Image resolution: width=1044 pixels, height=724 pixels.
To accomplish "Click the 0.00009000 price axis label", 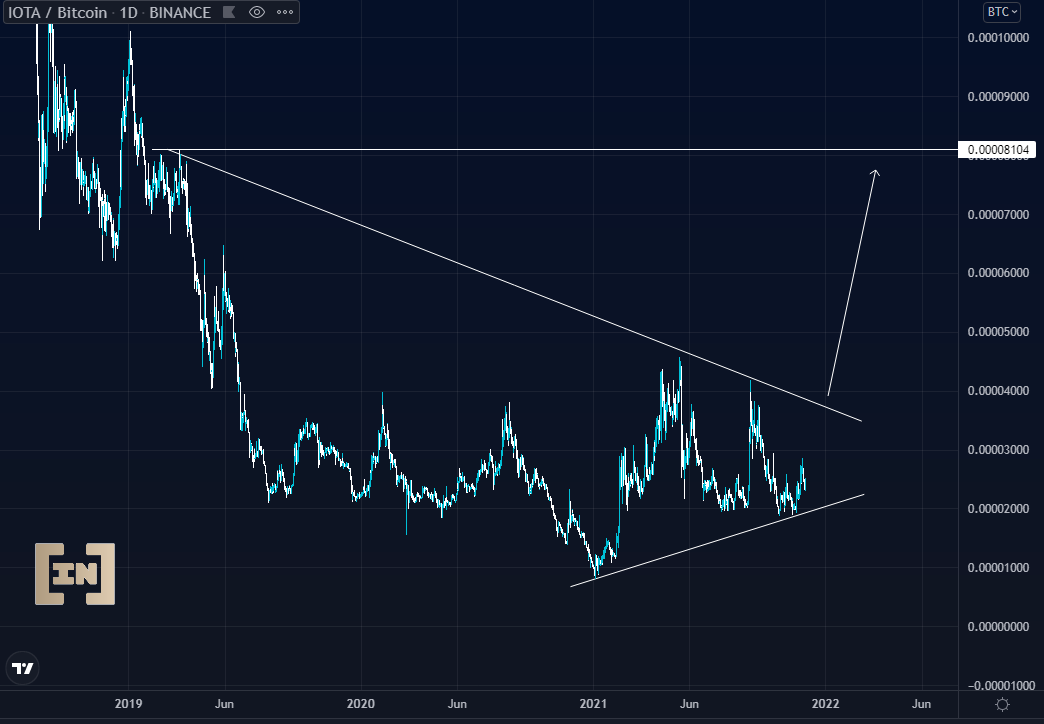I will tap(997, 97).
